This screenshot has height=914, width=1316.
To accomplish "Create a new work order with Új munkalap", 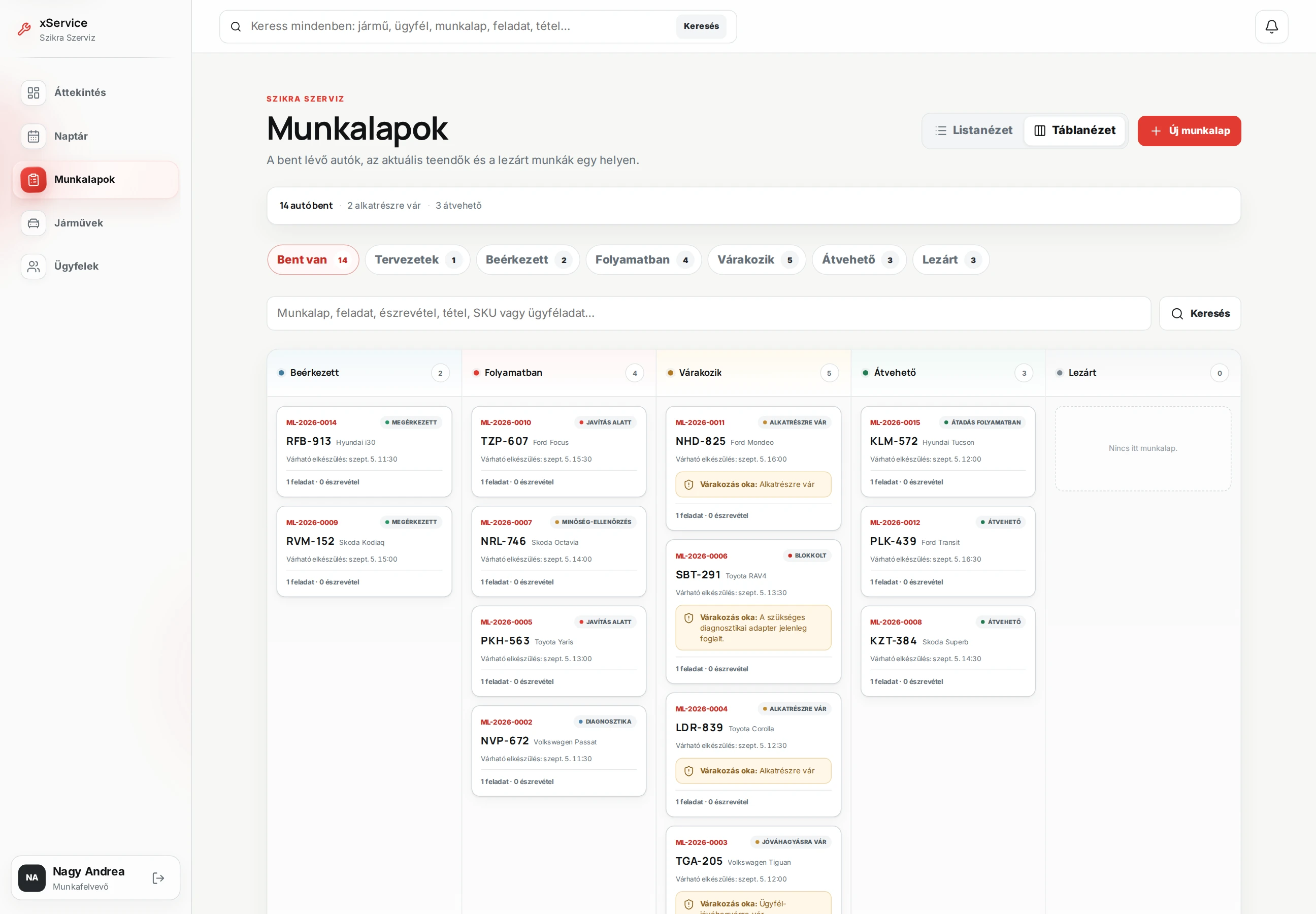I will click(1189, 131).
